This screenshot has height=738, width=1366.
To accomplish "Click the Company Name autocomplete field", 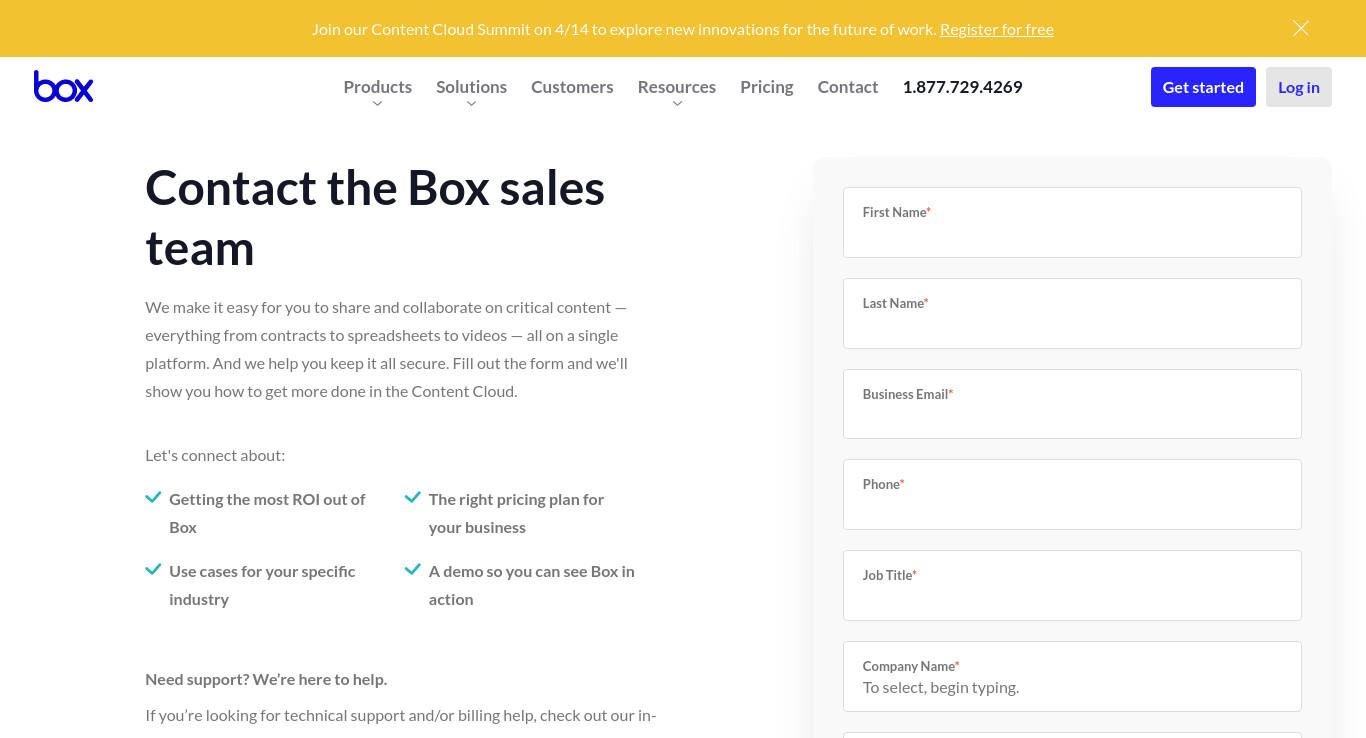I will click(1072, 676).
